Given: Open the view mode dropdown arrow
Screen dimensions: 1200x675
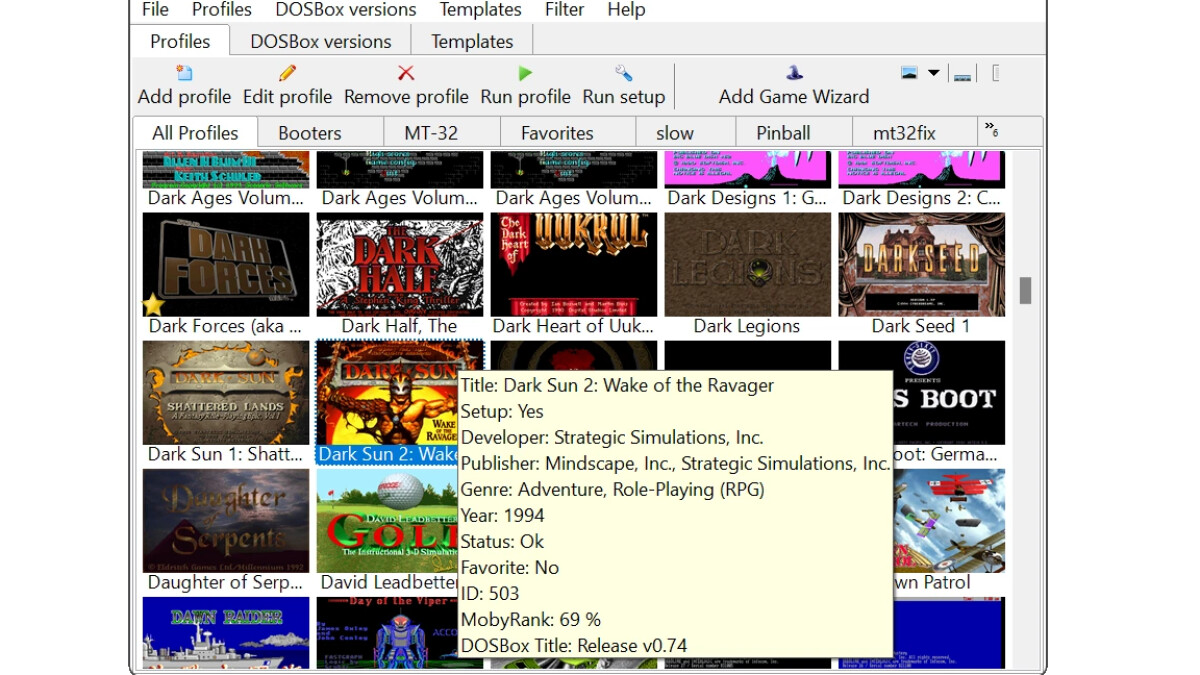Looking at the screenshot, I should 933,73.
